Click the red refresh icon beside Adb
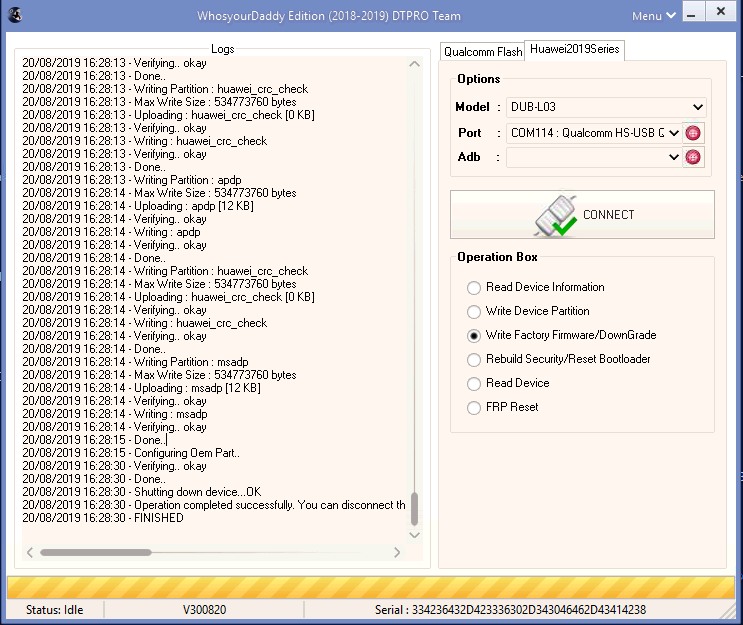Image resolution: width=743 pixels, height=625 pixels. tap(693, 157)
